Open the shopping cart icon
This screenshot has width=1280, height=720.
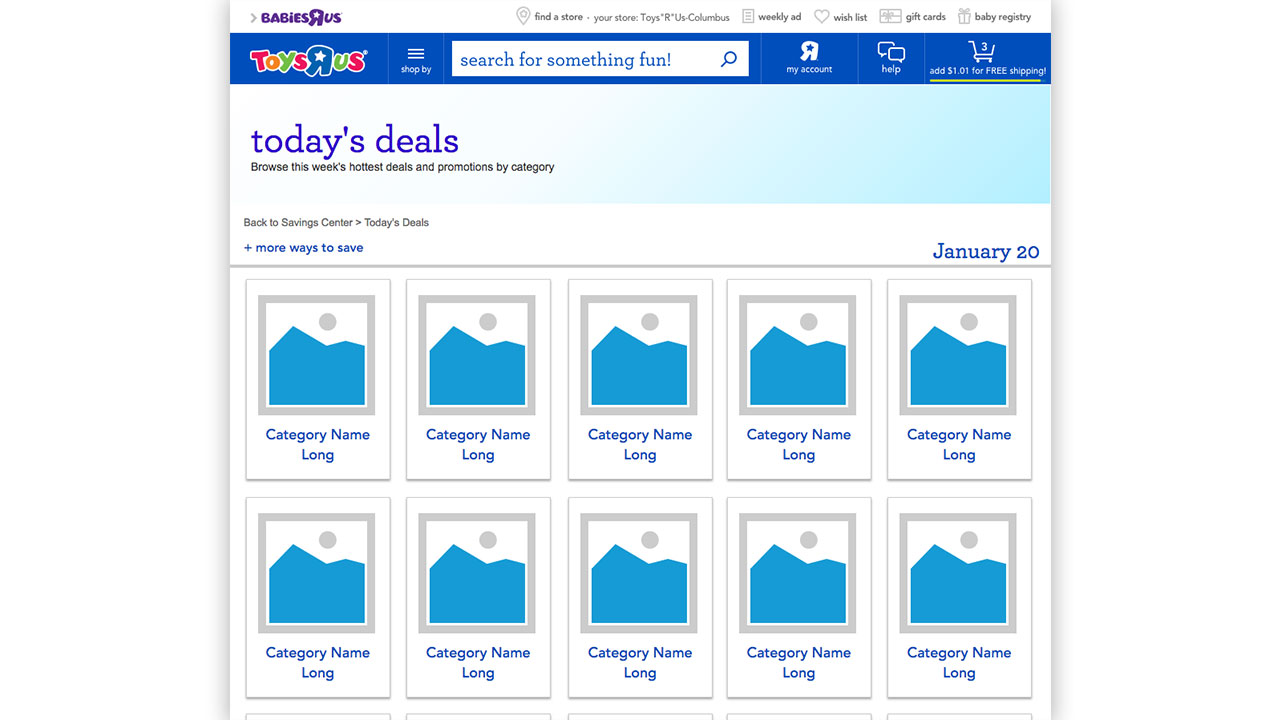coord(981,52)
